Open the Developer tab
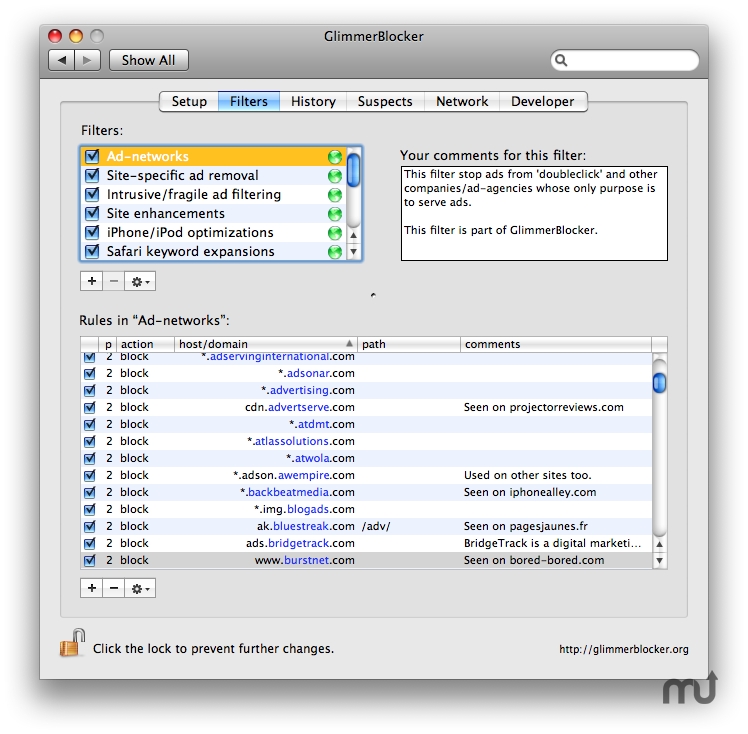 pyautogui.click(x=543, y=102)
